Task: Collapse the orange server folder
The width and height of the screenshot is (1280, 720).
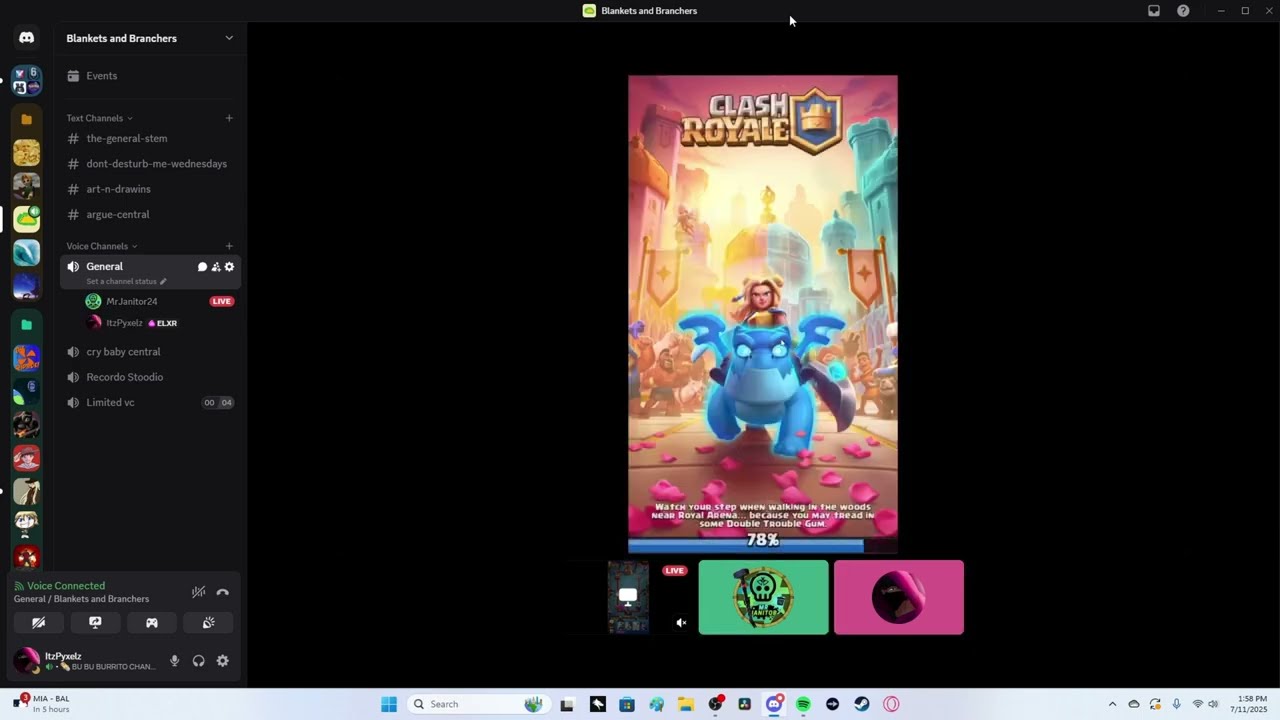Action: point(27,119)
